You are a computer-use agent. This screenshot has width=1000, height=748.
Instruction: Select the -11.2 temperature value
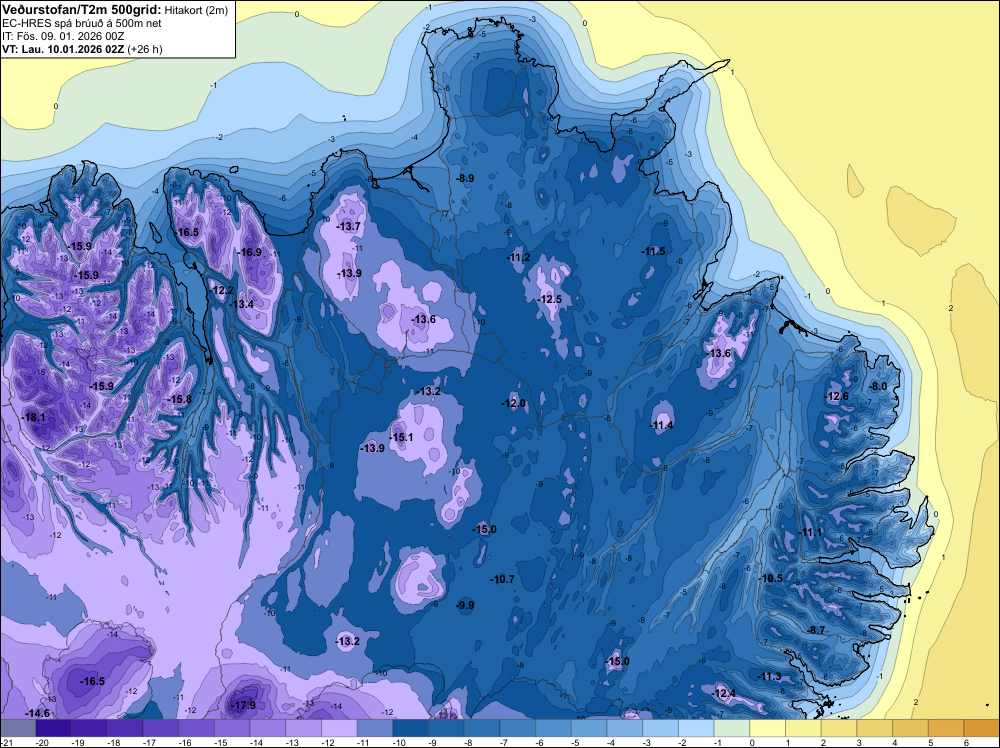(518, 257)
